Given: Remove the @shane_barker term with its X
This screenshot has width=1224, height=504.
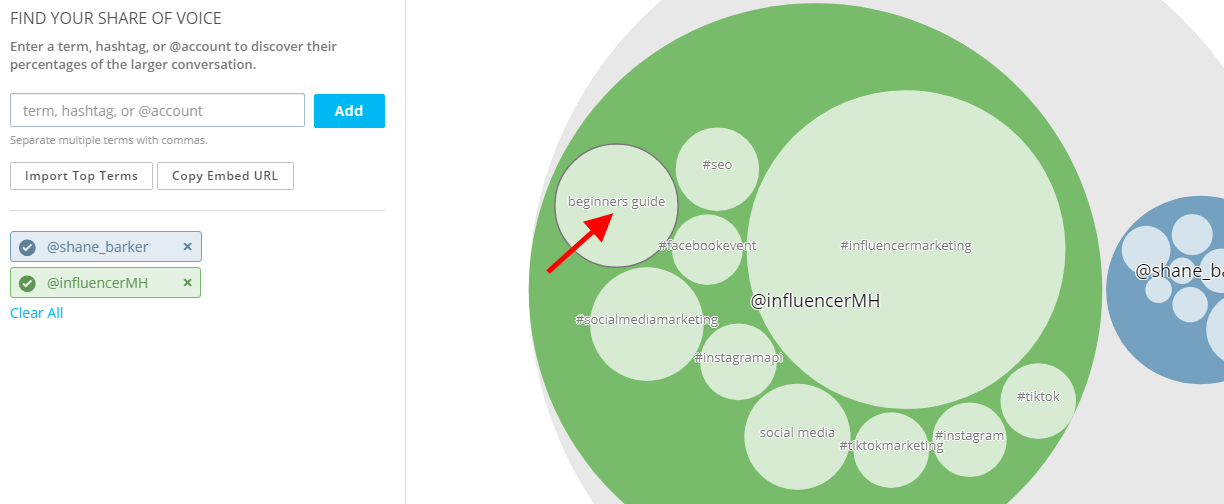Looking at the screenshot, I should tap(187, 247).
